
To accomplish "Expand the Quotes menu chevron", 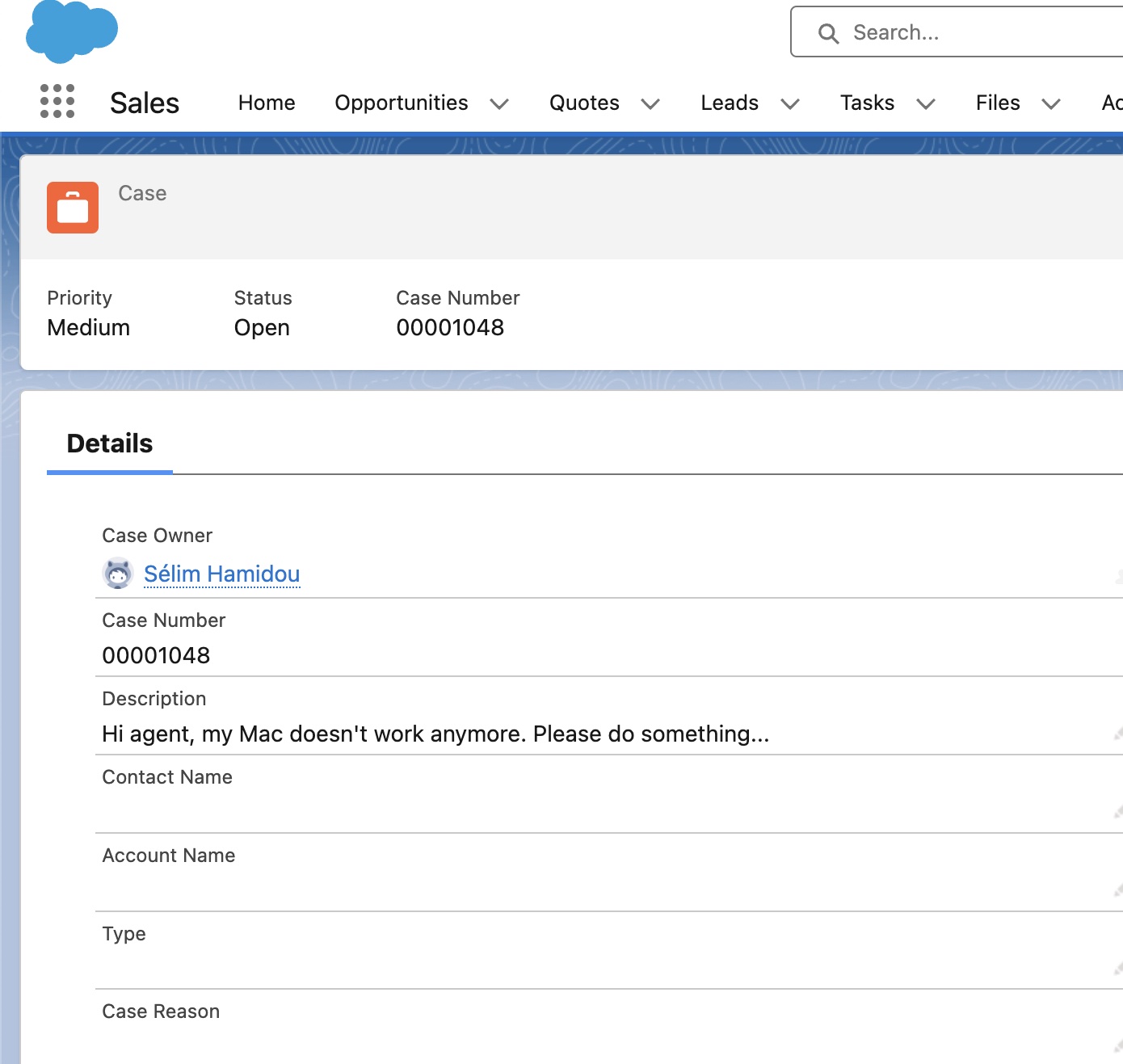I will click(x=650, y=103).
